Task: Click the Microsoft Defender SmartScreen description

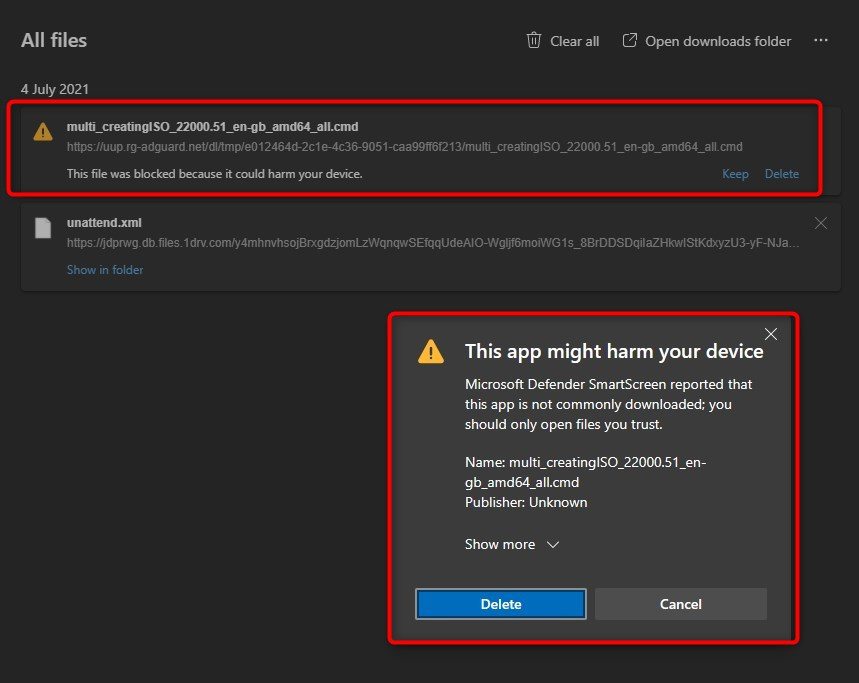Action: (x=608, y=404)
